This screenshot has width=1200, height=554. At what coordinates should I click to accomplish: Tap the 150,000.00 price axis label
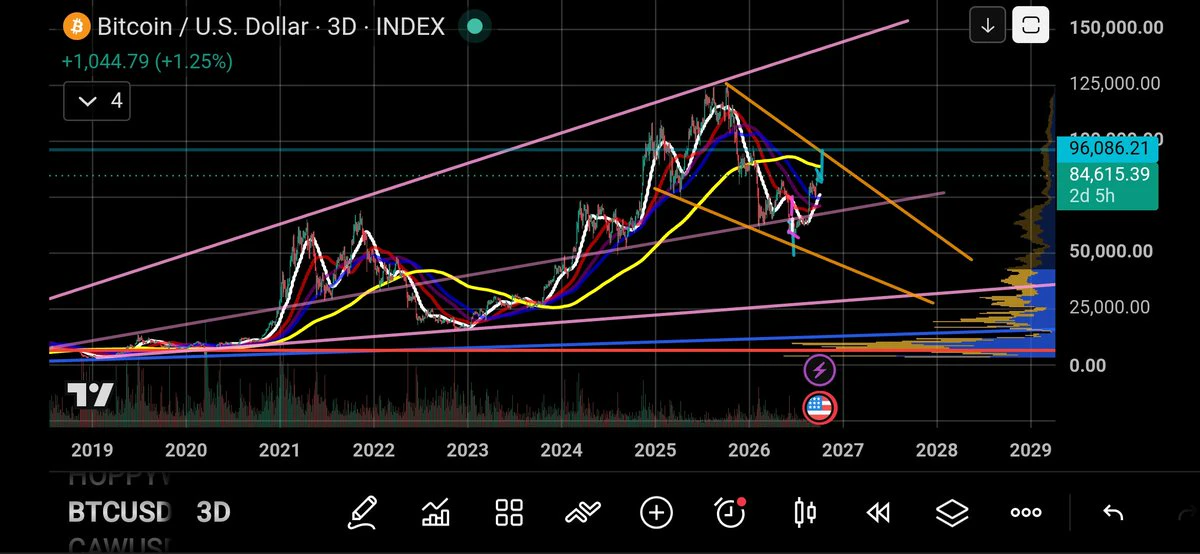point(1115,27)
